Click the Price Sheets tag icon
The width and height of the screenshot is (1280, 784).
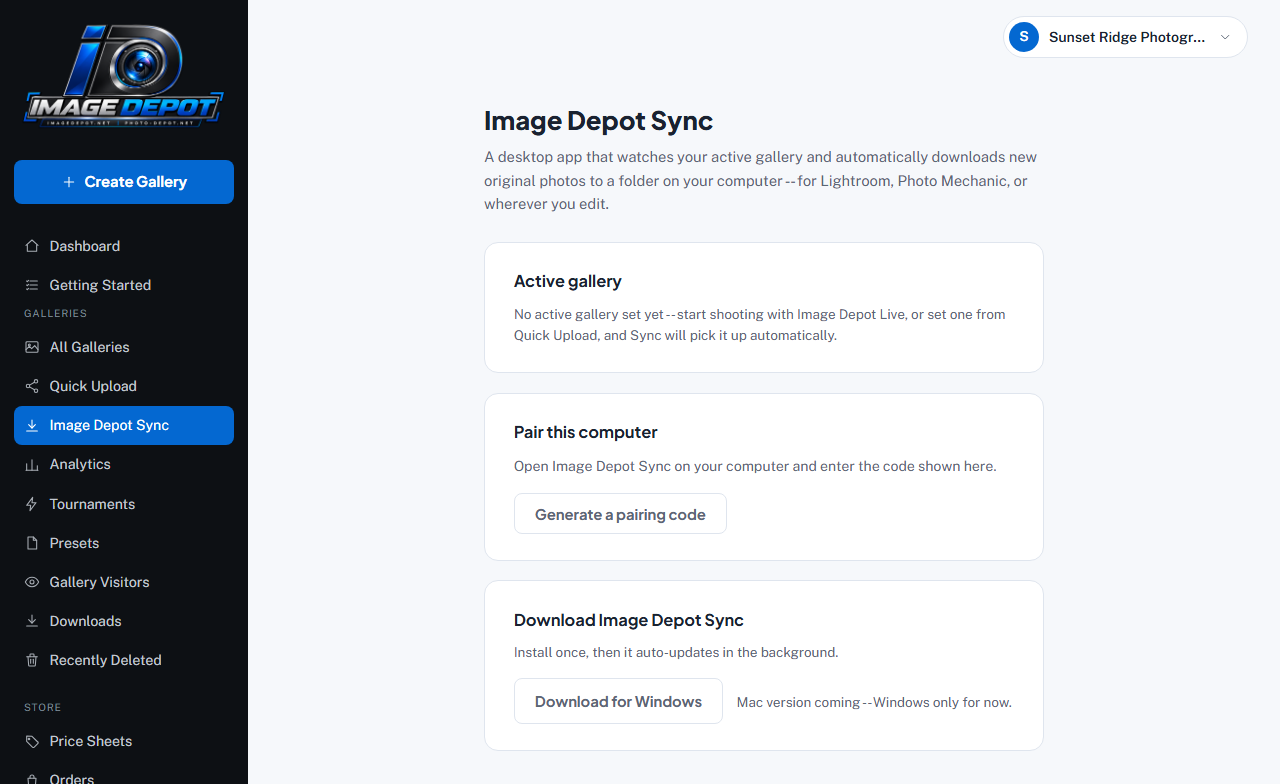click(x=32, y=741)
